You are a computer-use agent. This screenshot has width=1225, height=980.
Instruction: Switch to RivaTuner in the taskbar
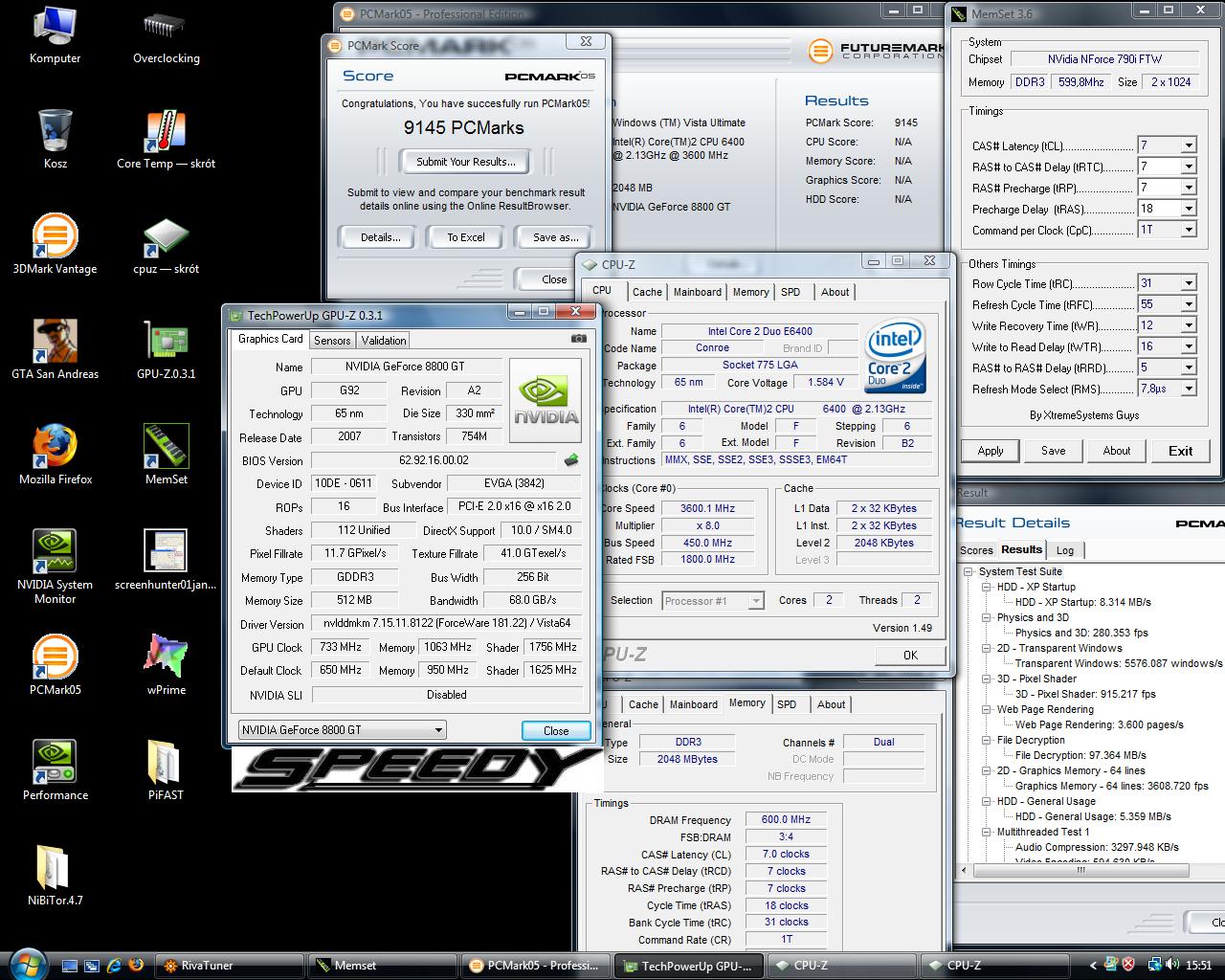[x=228, y=966]
